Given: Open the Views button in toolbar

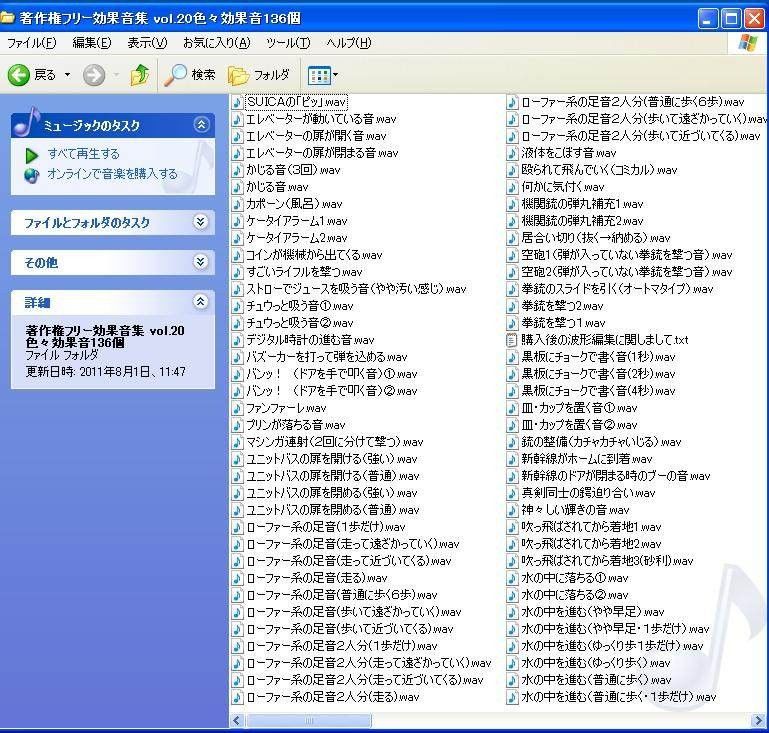Looking at the screenshot, I should point(319,76).
